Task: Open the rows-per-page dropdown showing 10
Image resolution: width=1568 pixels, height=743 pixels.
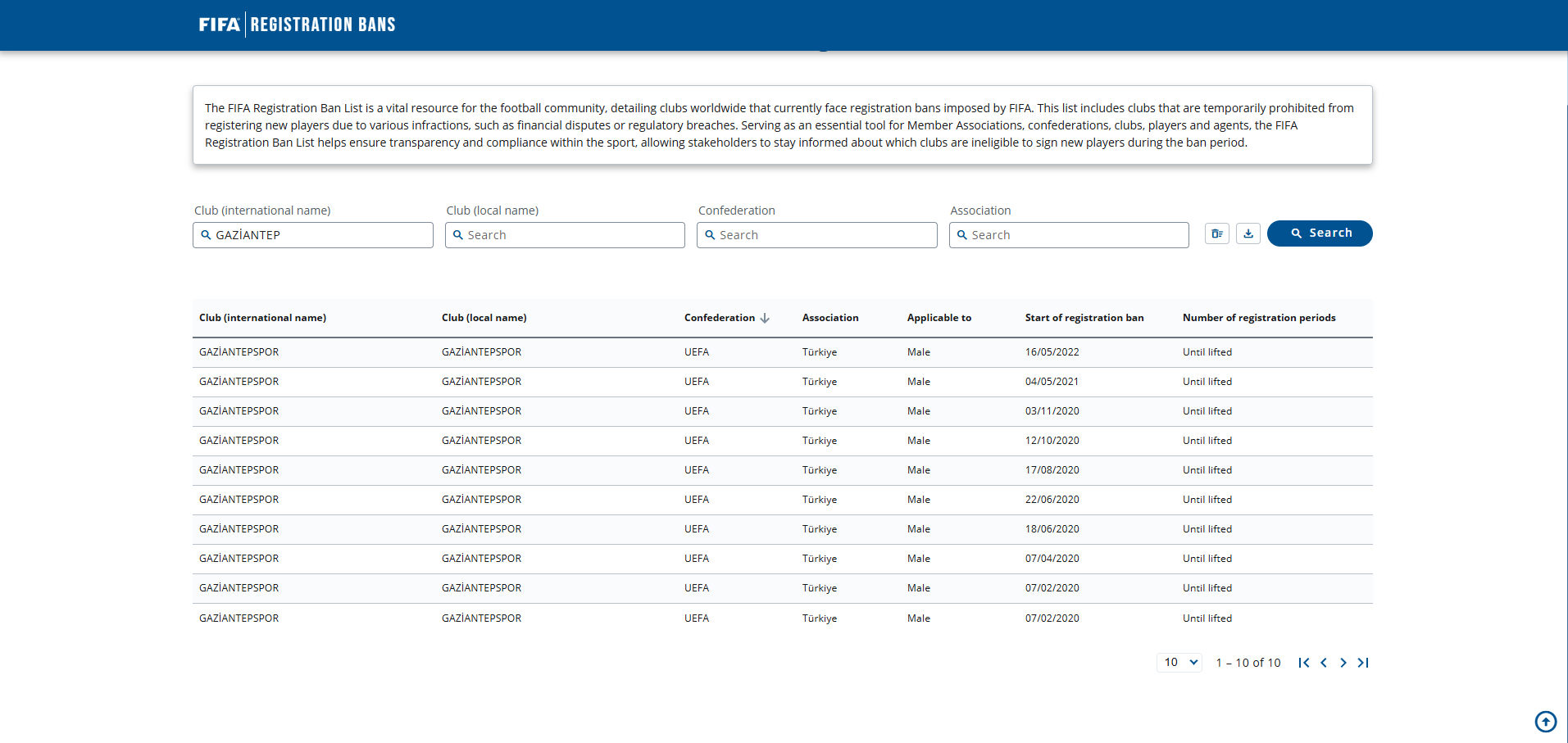Action: click(1179, 662)
